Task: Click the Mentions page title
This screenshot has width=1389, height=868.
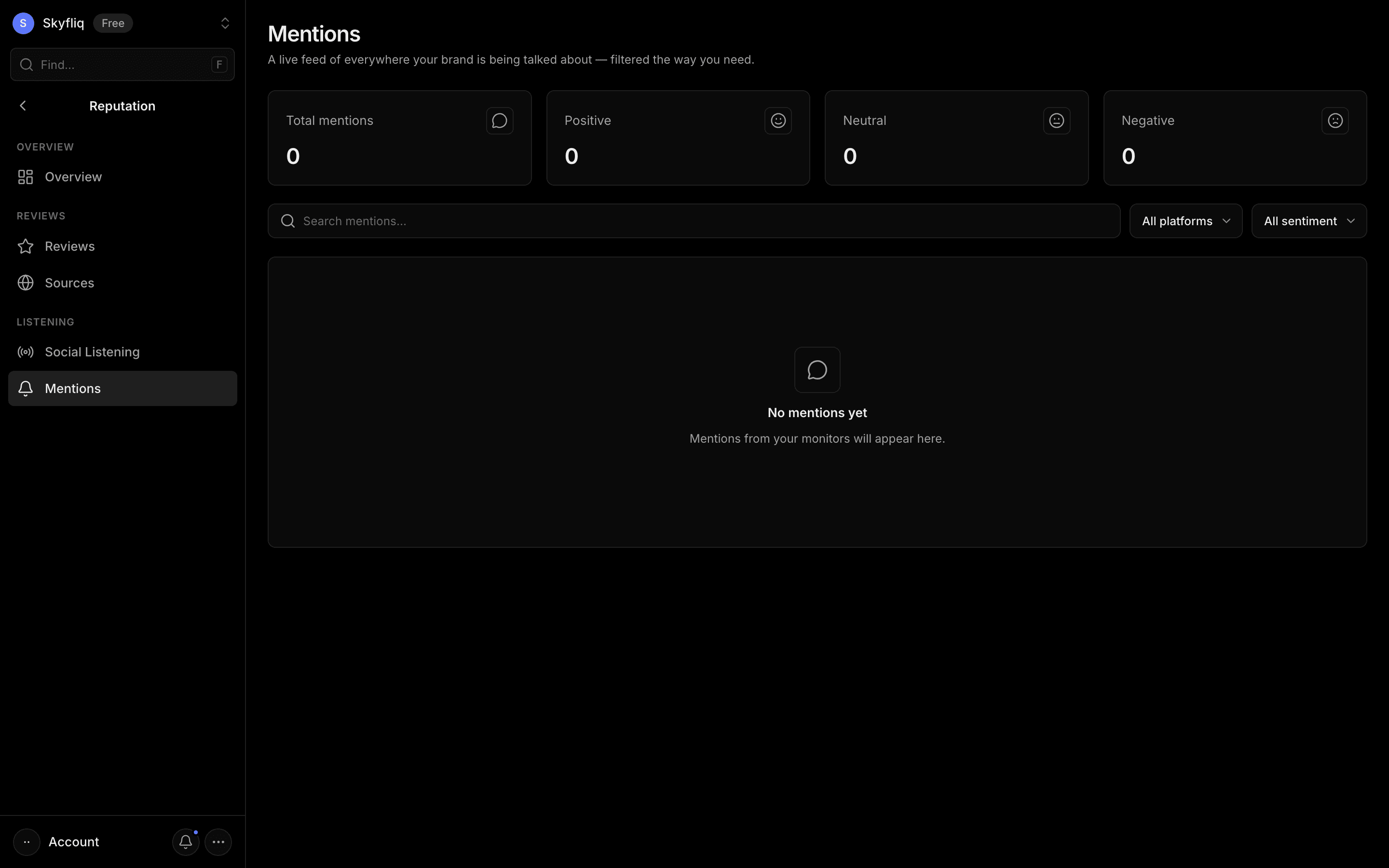Action: (x=314, y=34)
